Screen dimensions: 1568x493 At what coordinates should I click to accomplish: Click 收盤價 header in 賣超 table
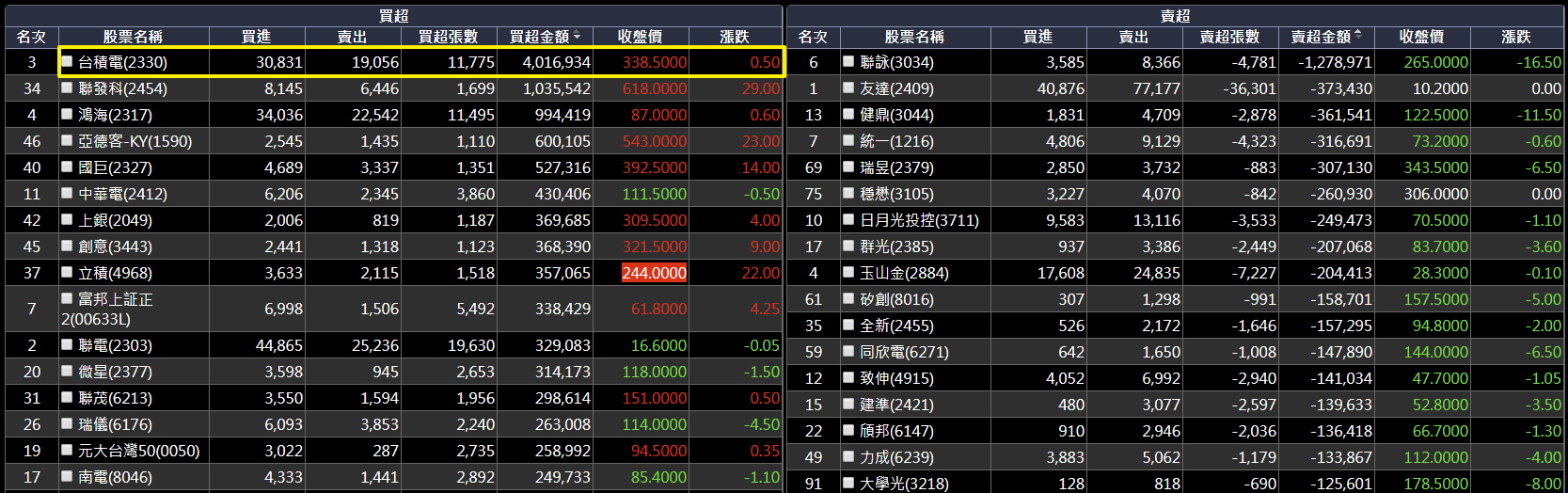pos(1421,37)
